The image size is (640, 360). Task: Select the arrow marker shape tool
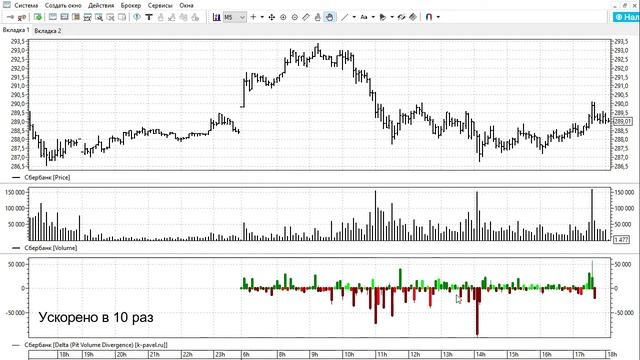pyautogui.click(x=383, y=17)
